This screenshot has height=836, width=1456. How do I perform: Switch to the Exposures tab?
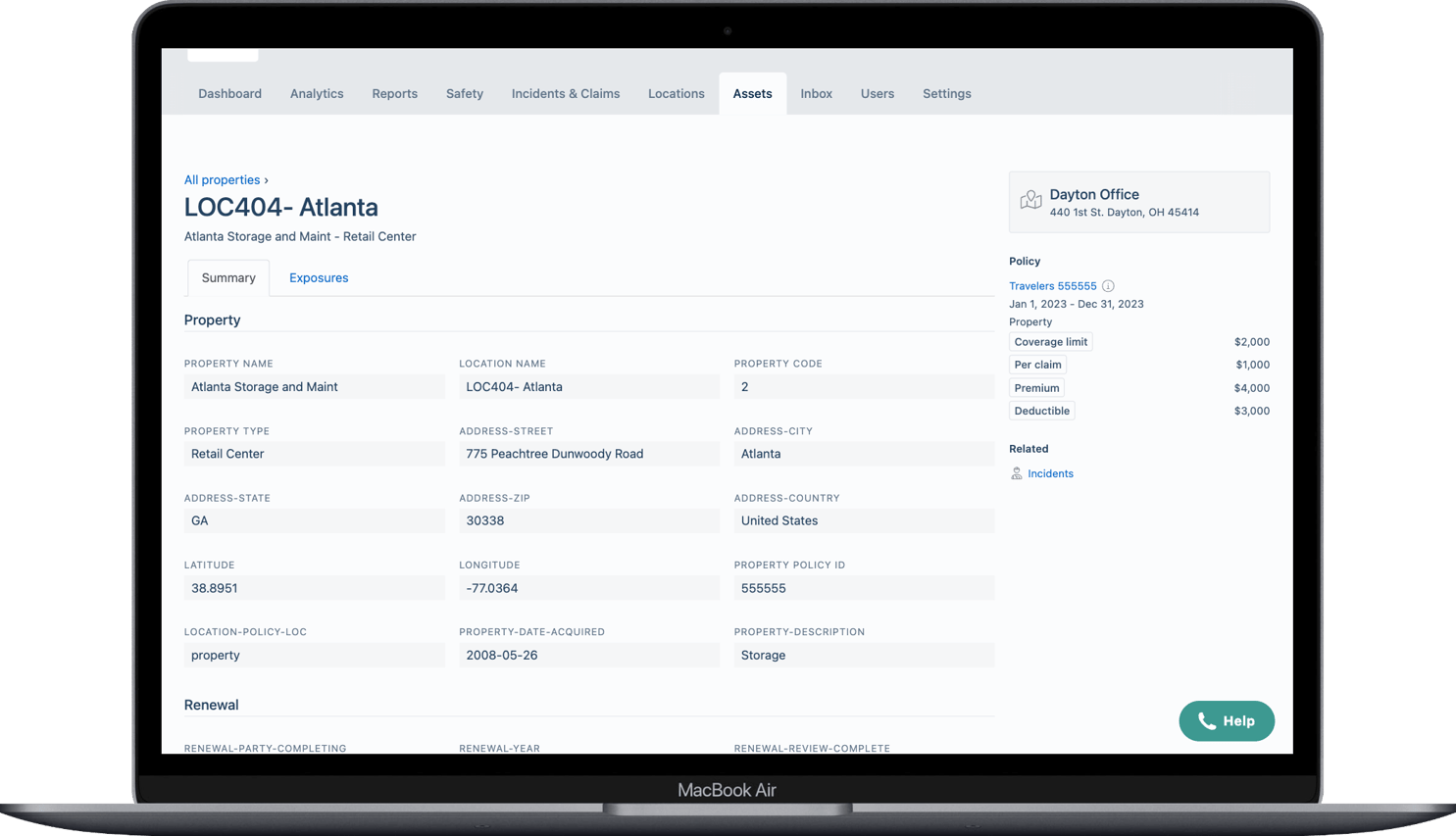tap(319, 277)
